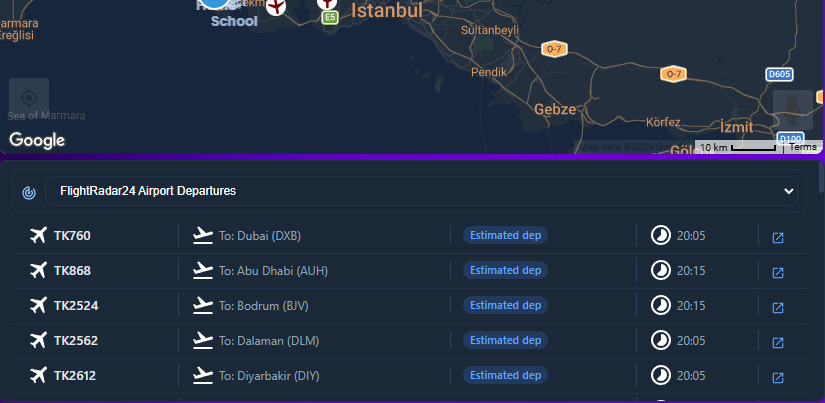This screenshot has width=825, height=403.
Task: Select flight number TK2562
Action: click(x=76, y=341)
